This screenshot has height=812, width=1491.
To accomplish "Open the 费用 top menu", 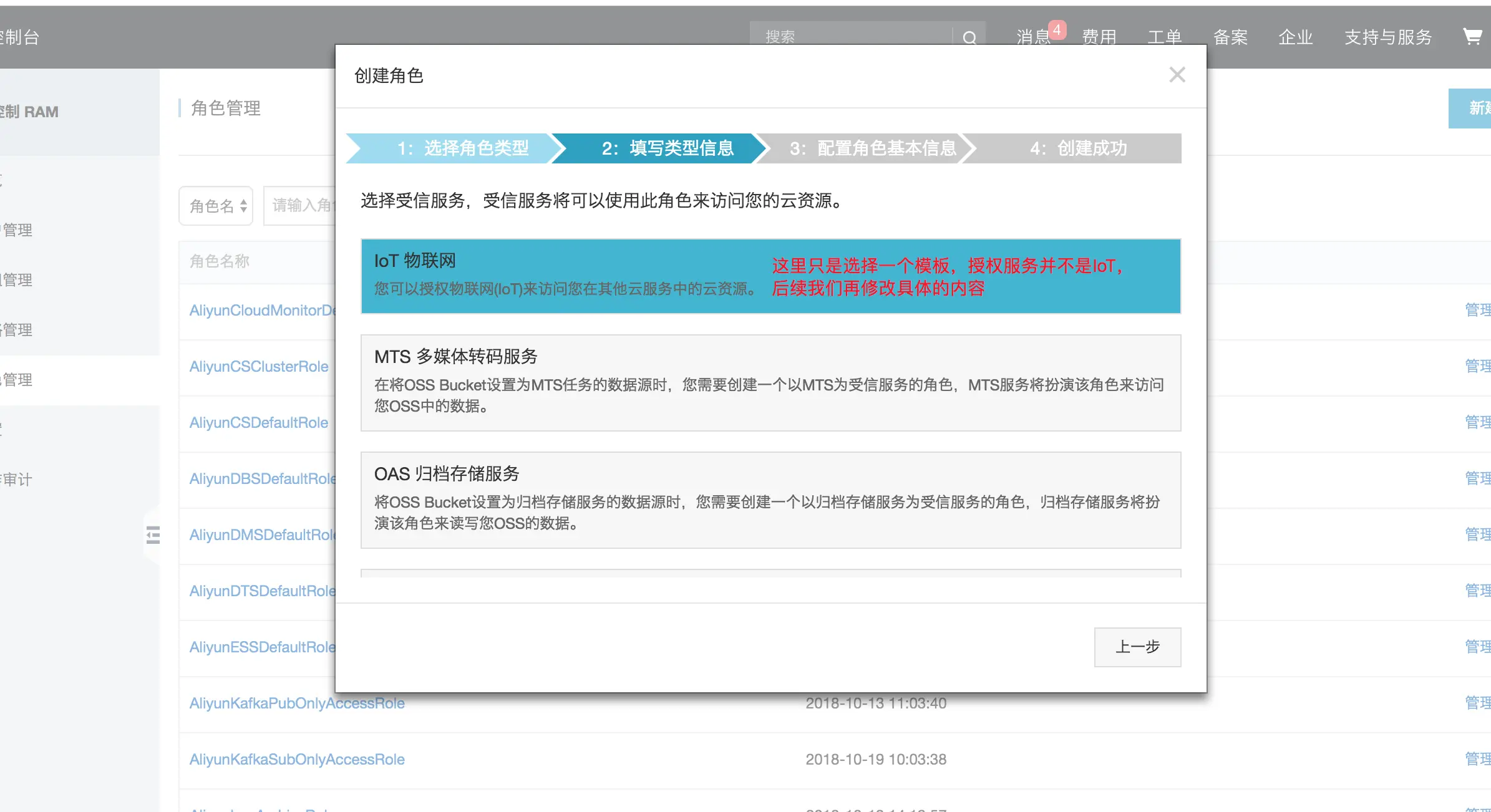I will pyautogui.click(x=1099, y=37).
